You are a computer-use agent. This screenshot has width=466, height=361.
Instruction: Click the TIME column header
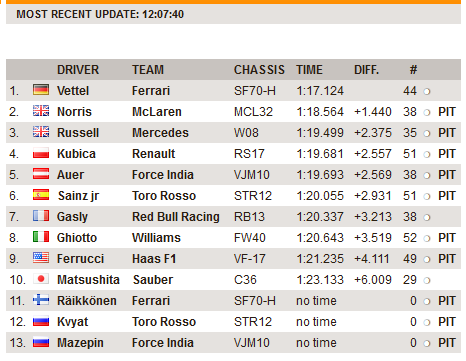(x=309, y=70)
